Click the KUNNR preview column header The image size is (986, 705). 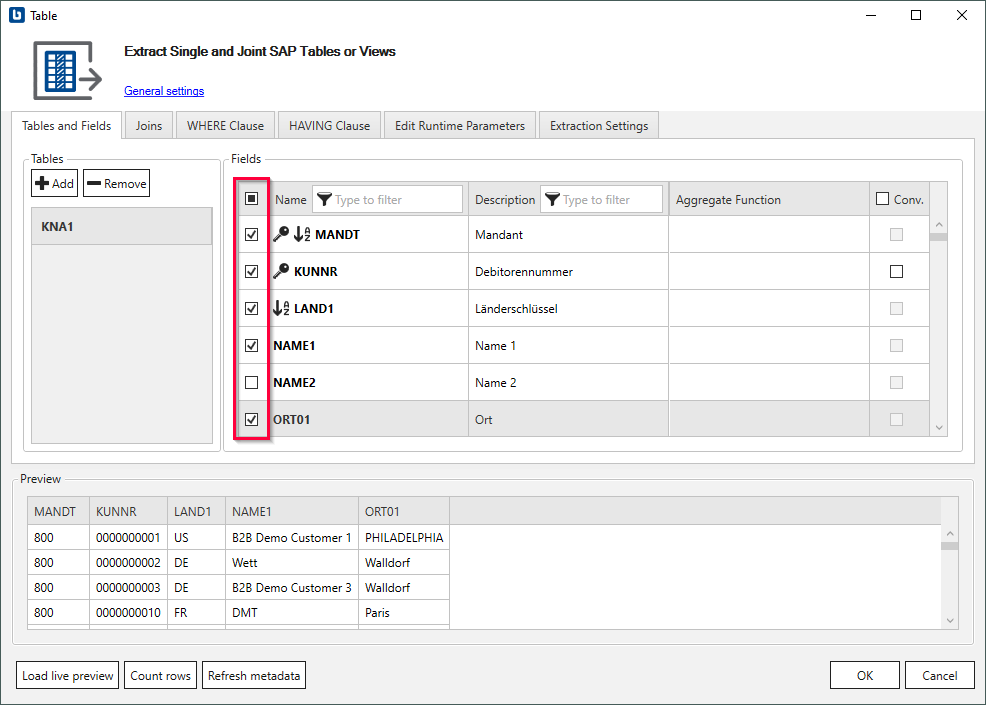click(129, 511)
